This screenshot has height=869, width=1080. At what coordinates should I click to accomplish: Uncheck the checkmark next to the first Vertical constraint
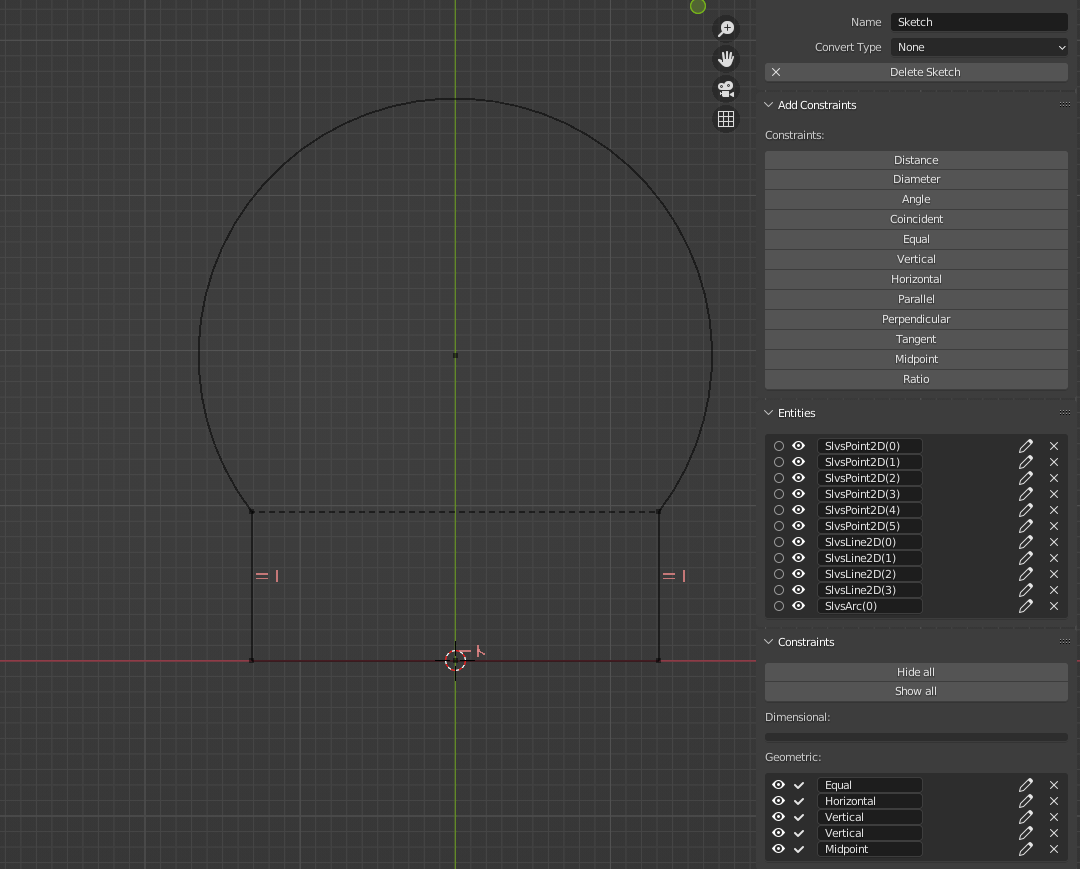click(x=798, y=817)
